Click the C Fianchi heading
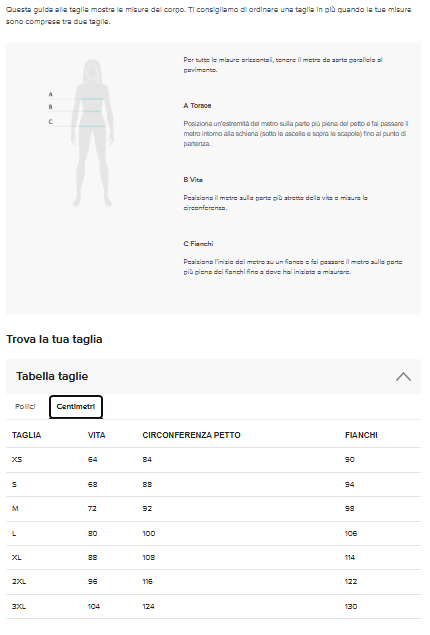 point(198,244)
